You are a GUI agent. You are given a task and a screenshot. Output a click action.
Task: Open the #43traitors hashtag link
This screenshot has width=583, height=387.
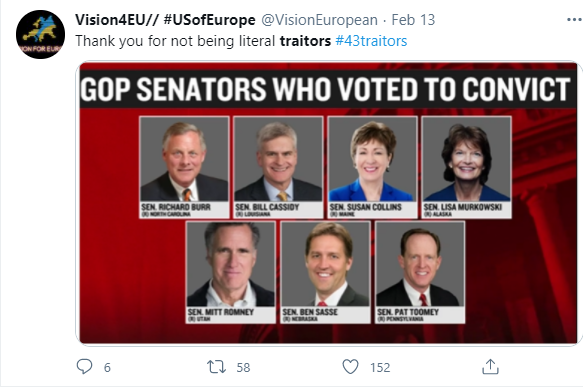point(371,41)
